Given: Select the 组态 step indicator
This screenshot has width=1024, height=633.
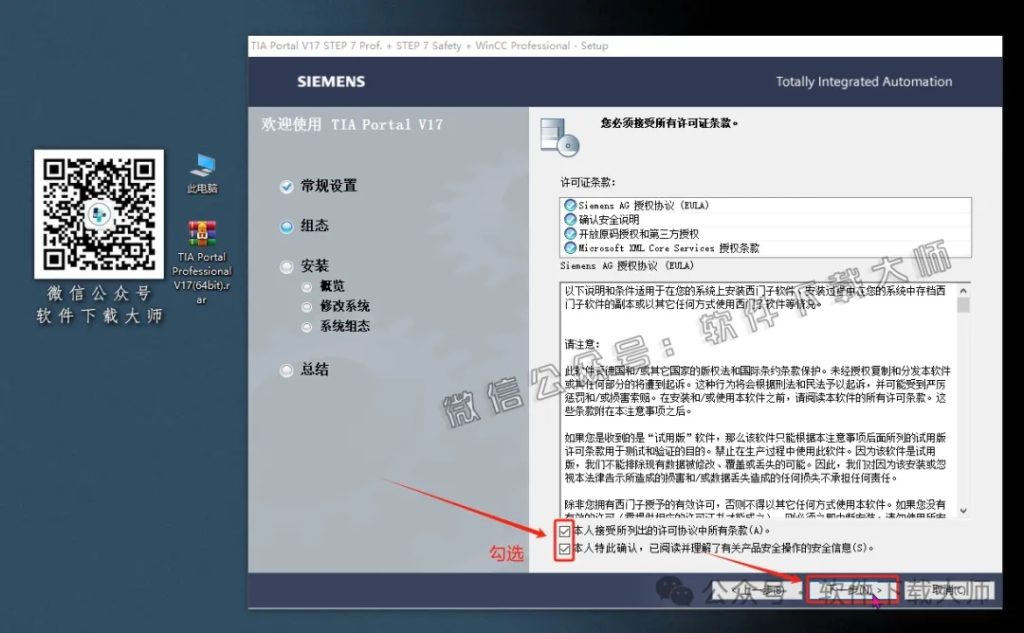Looking at the screenshot, I should 285,226.
